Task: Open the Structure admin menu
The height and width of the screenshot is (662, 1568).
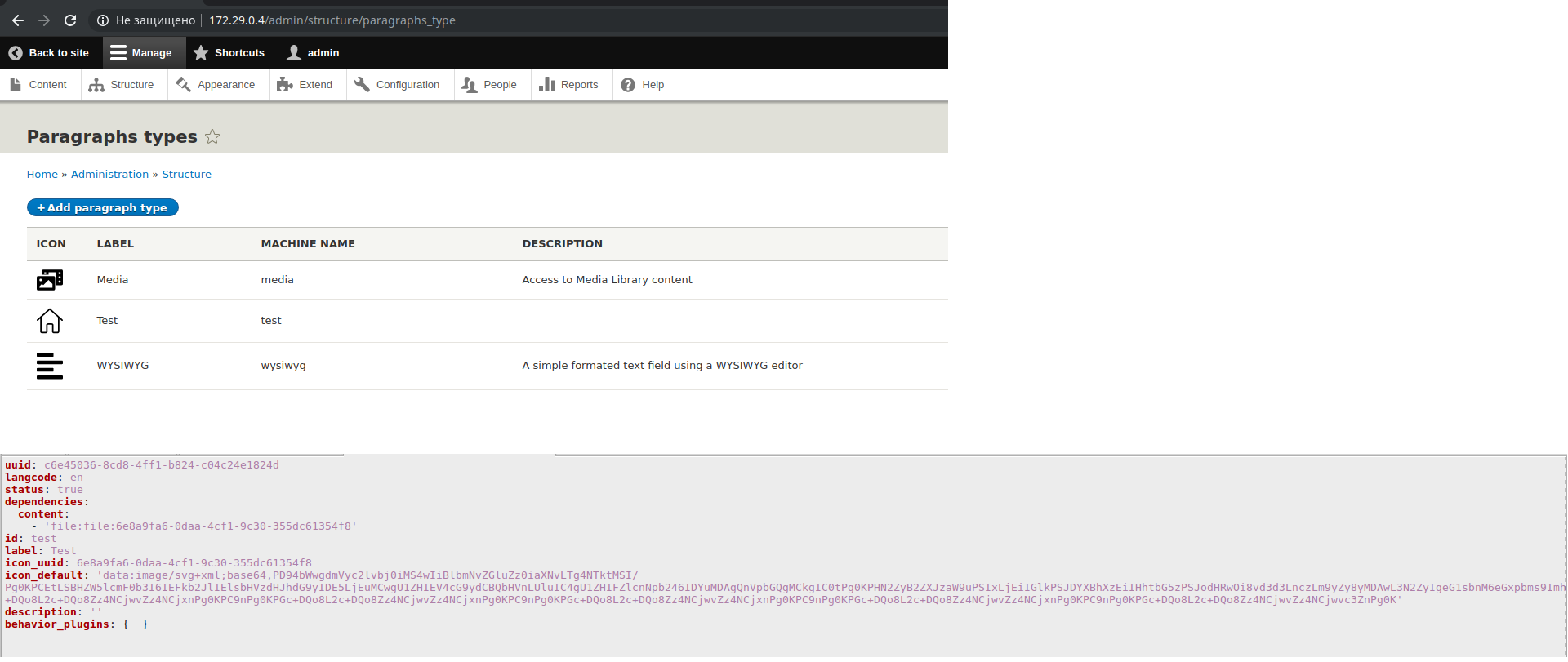Action: [122, 85]
